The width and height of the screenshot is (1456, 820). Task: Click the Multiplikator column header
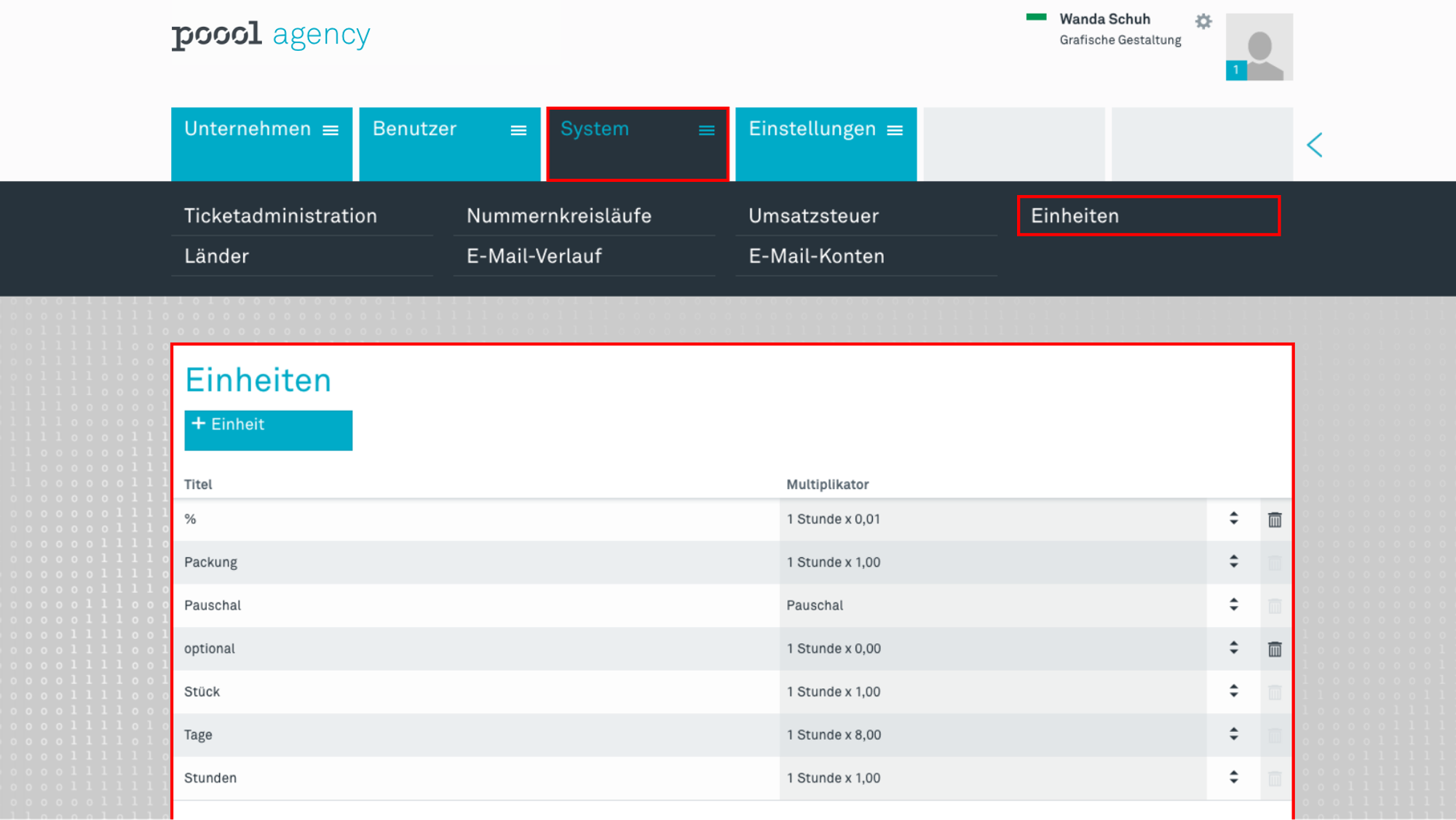[x=828, y=485]
